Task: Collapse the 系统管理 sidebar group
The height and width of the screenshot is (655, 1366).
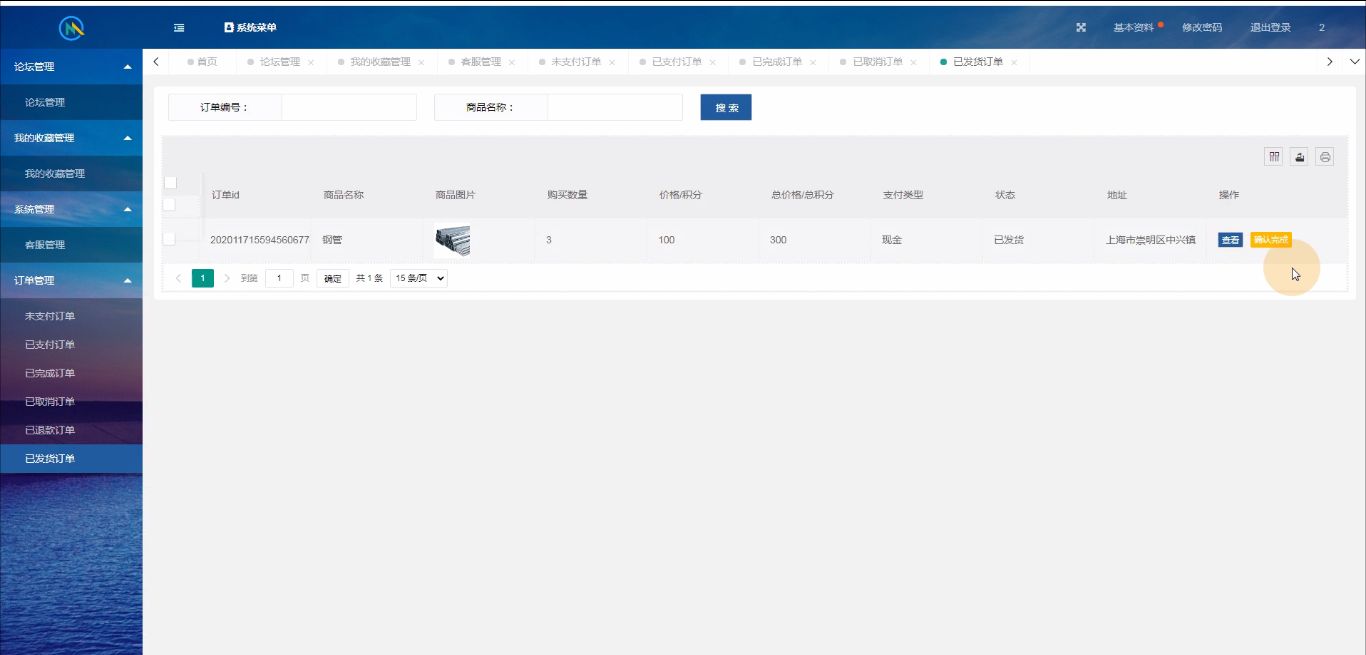Action: [x=71, y=209]
